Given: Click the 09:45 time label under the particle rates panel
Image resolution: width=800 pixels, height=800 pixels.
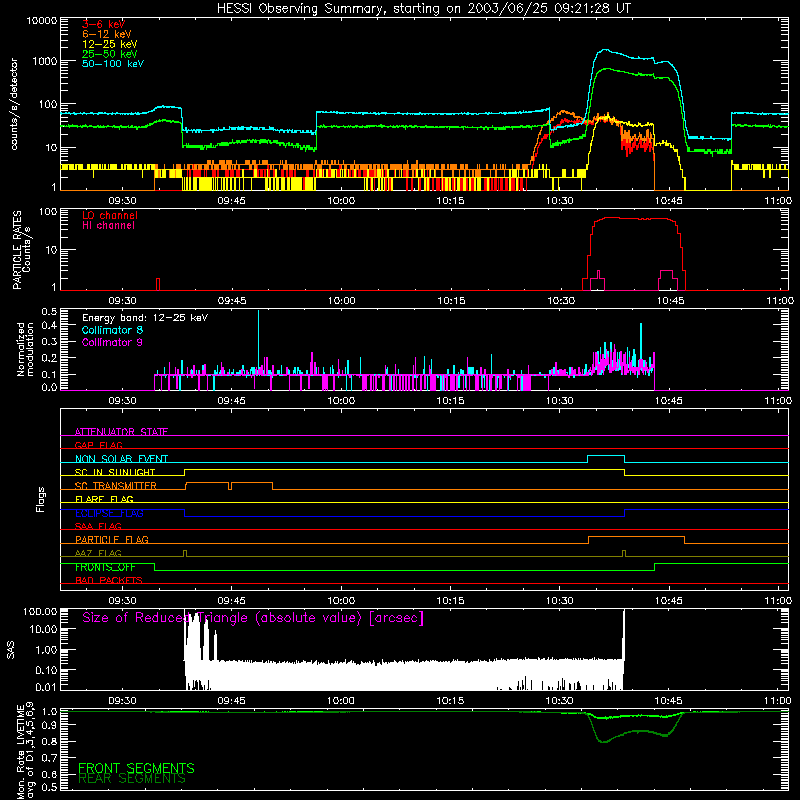Looking at the screenshot, I should [x=232, y=301].
